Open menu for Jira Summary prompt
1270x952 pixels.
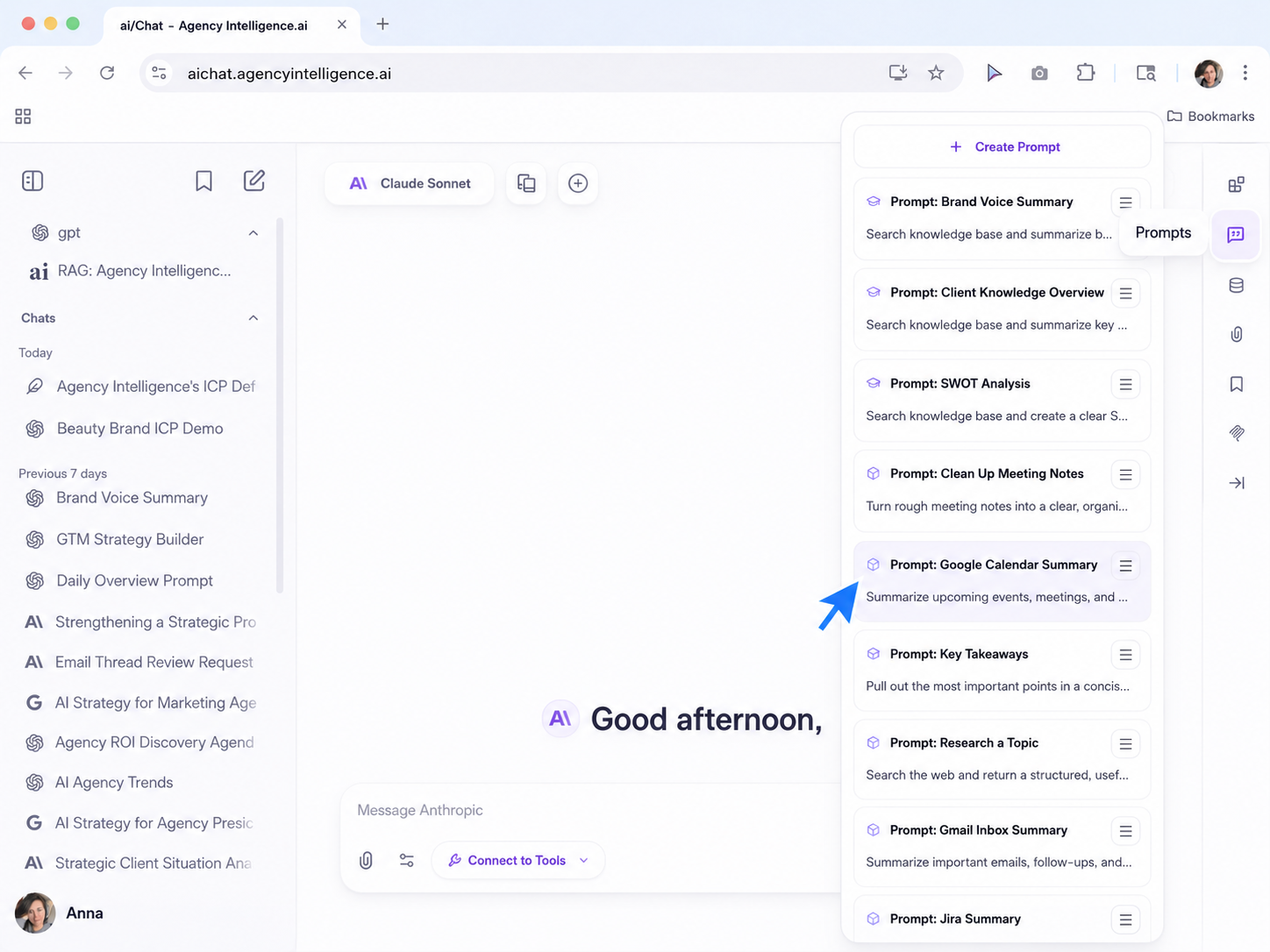coord(1125,920)
